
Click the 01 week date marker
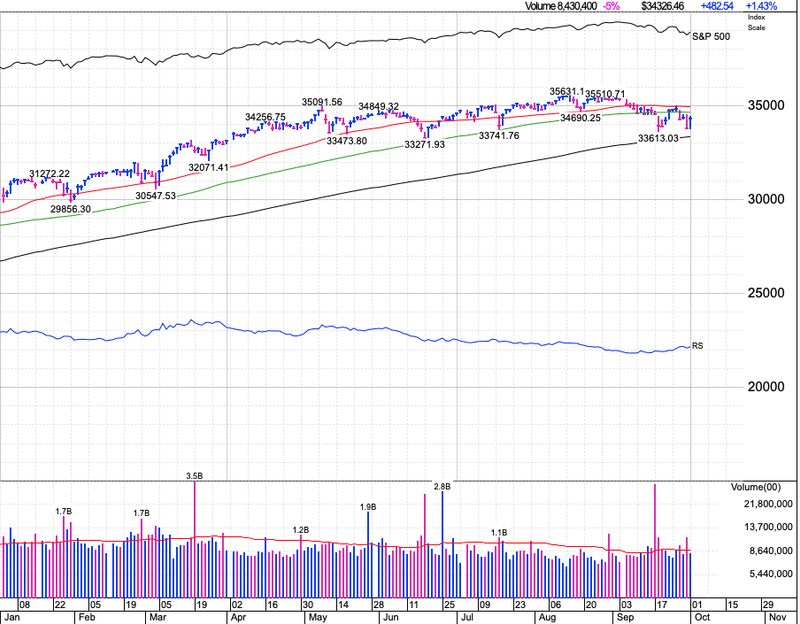pyautogui.click(x=697, y=605)
